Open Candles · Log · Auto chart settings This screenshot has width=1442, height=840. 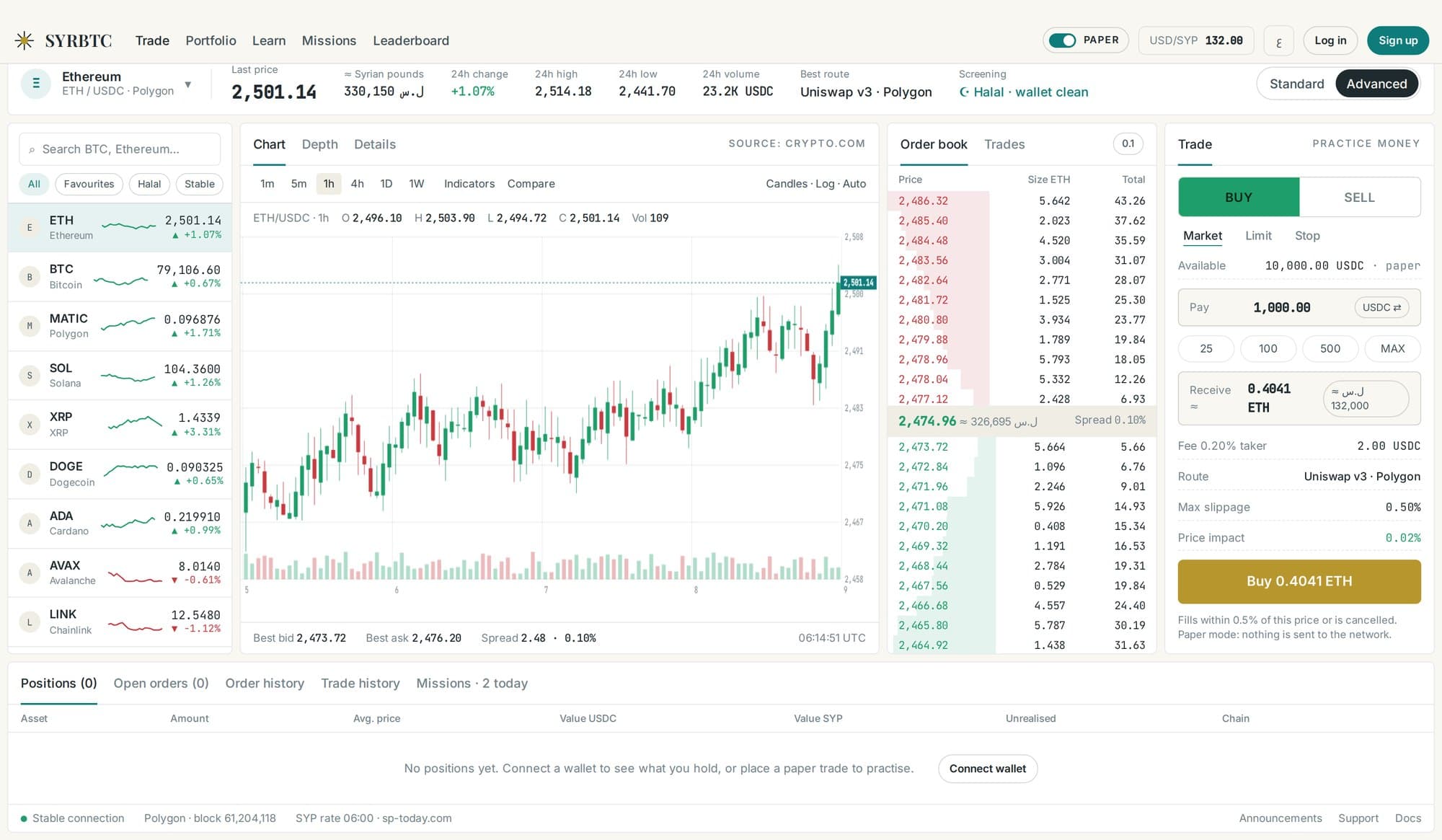pyautogui.click(x=815, y=184)
